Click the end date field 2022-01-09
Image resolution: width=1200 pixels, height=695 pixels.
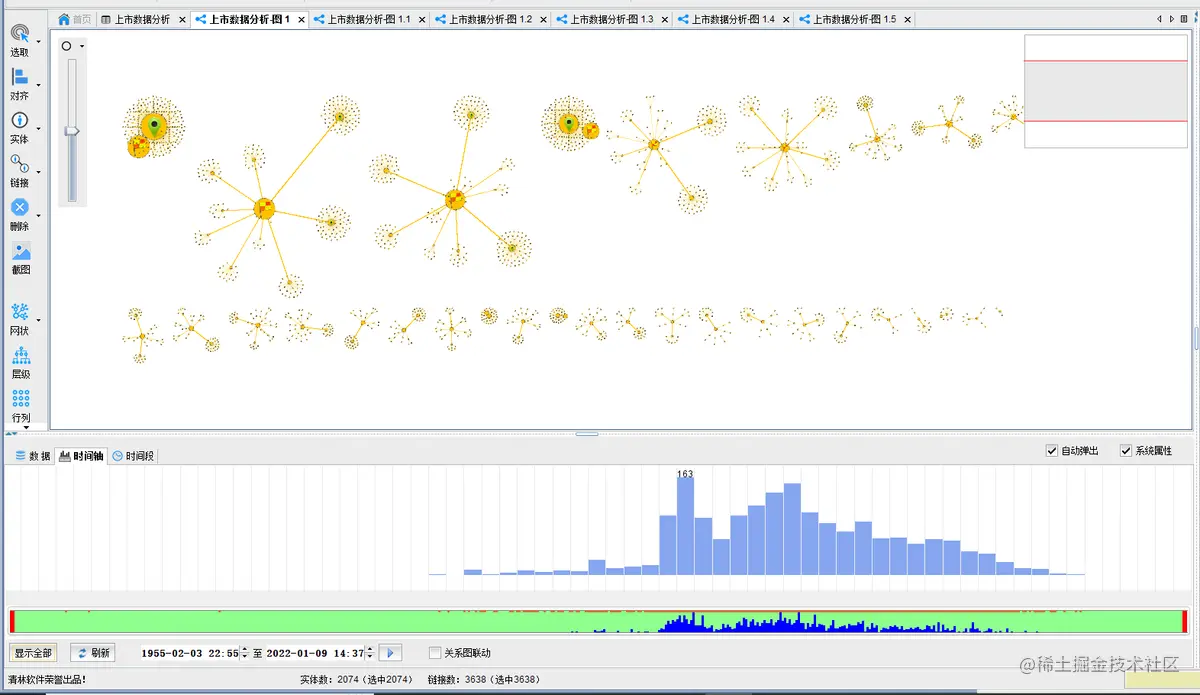(x=315, y=653)
